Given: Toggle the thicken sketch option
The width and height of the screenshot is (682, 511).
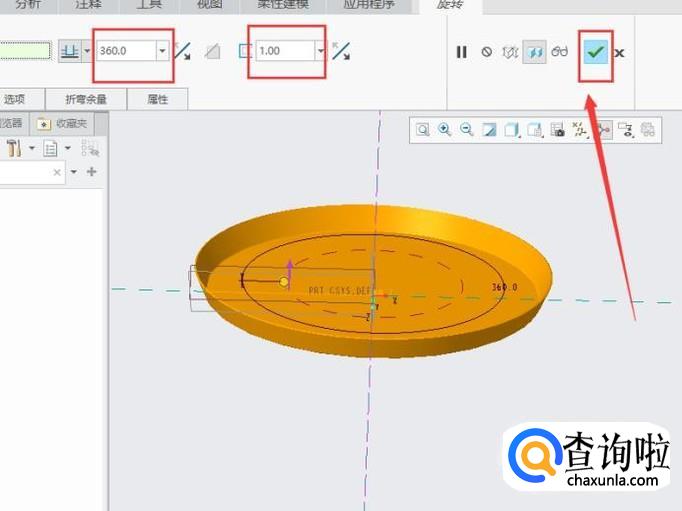Looking at the screenshot, I should pos(245,51).
